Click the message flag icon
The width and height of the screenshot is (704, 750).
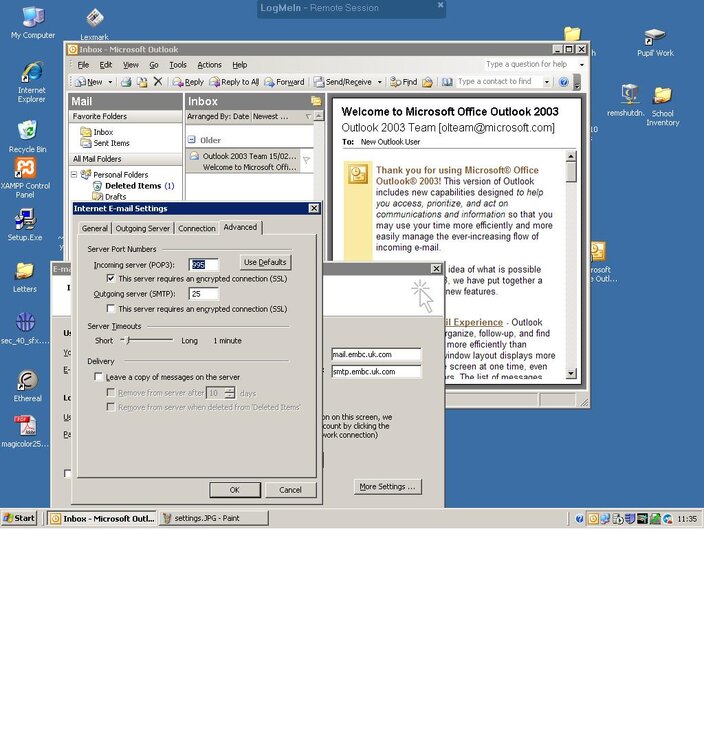[x=307, y=160]
